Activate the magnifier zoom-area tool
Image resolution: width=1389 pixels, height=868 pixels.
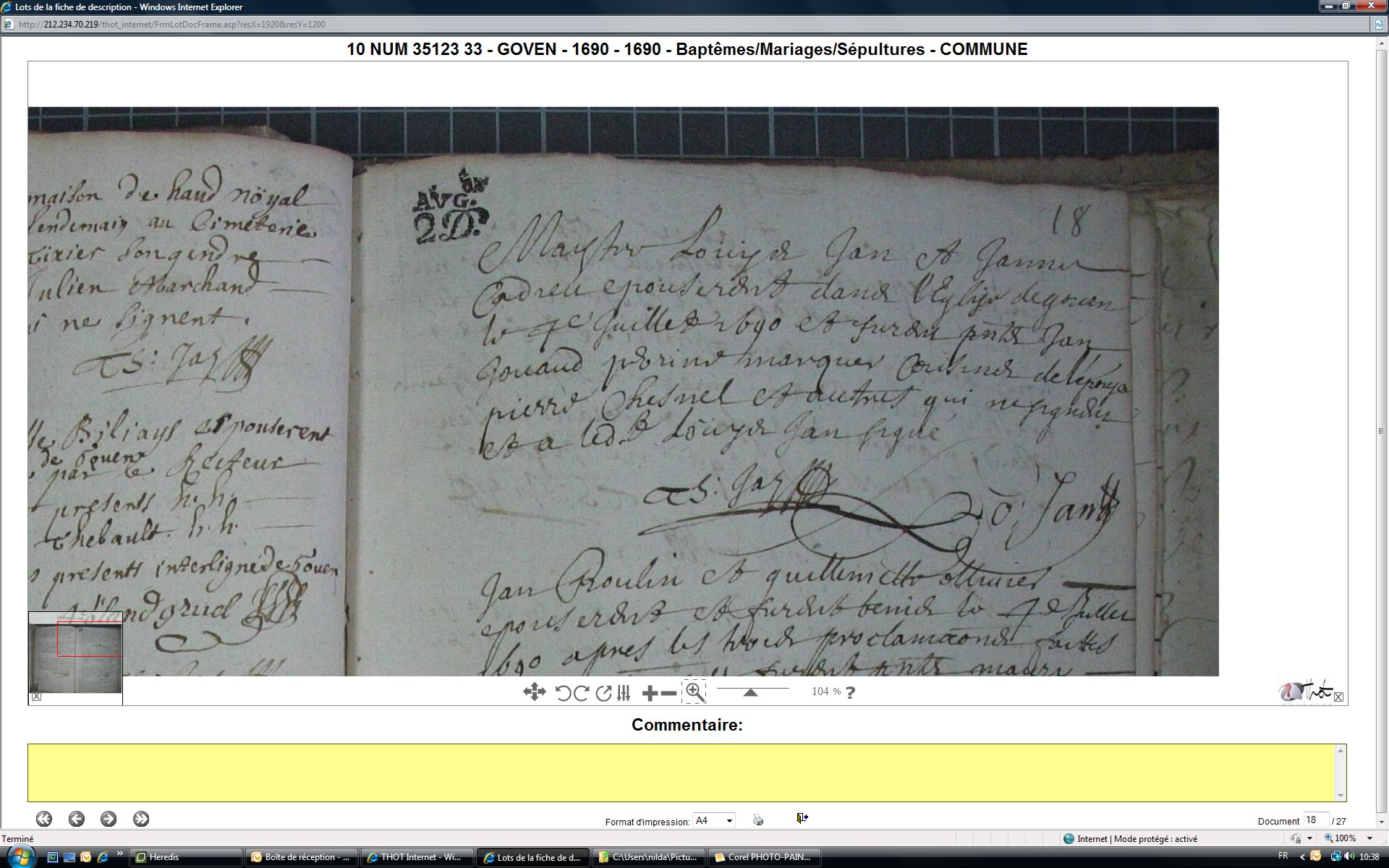tap(694, 692)
